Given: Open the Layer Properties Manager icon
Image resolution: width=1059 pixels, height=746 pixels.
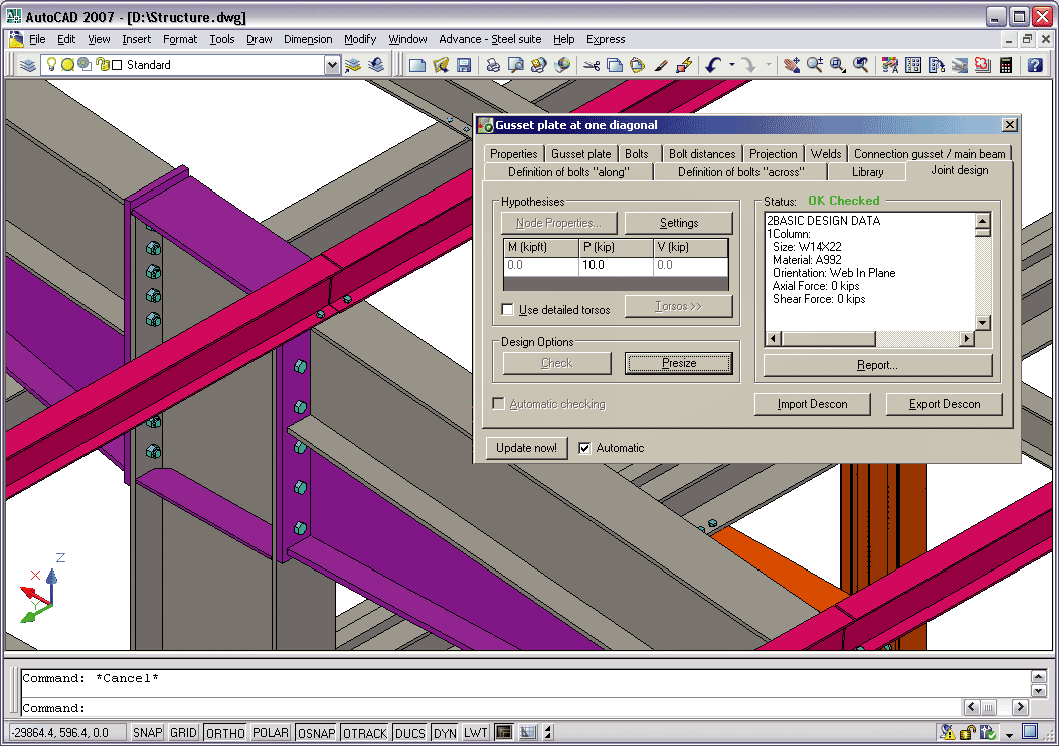Looking at the screenshot, I should coord(28,65).
